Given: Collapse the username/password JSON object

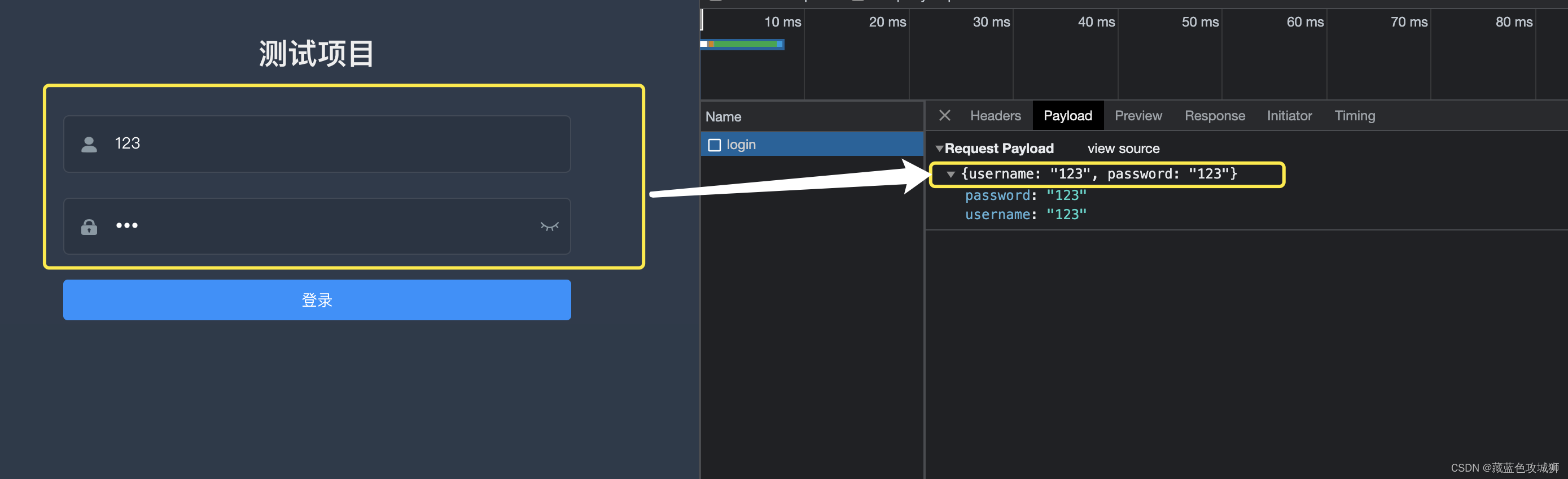Looking at the screenshot, I should [950, 175].
